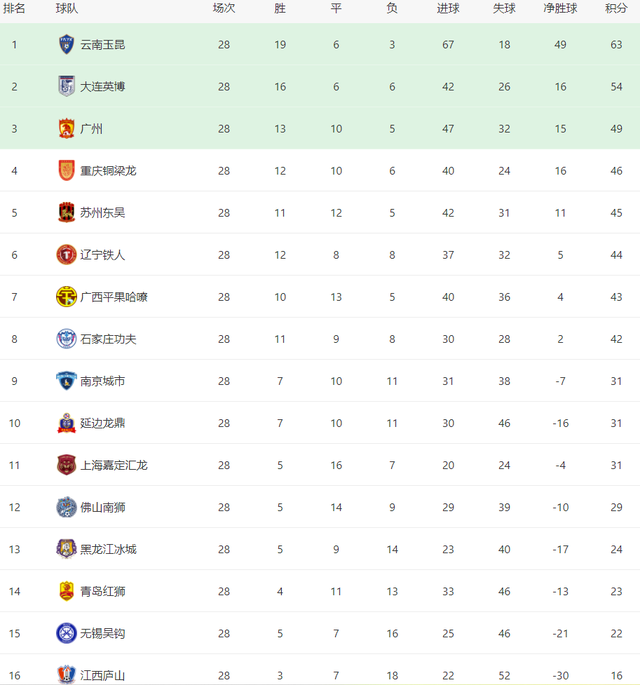The width and height of the screenshot is (640, 685).
Task: Click the 无锡吴钩 circular badge
Action: (66, 633)
